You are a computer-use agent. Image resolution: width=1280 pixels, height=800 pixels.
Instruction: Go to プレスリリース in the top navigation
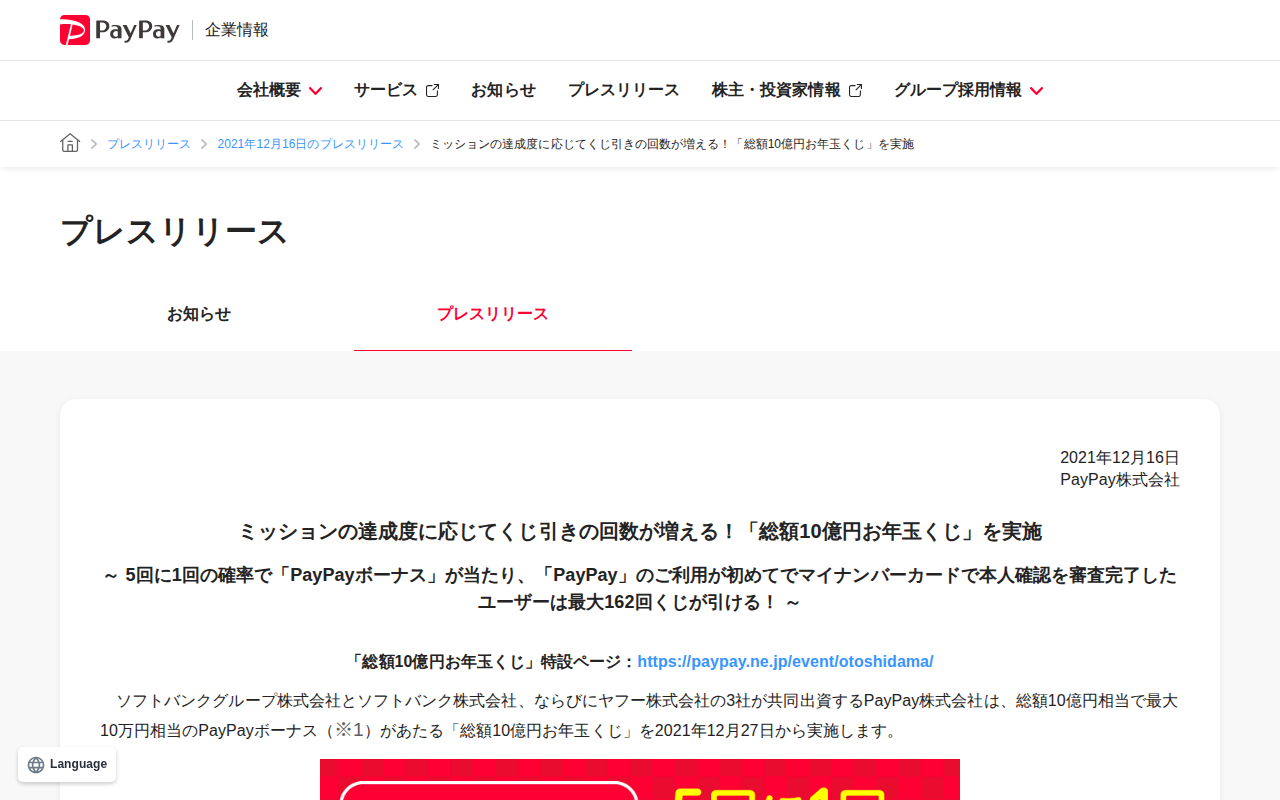(623, 90)
